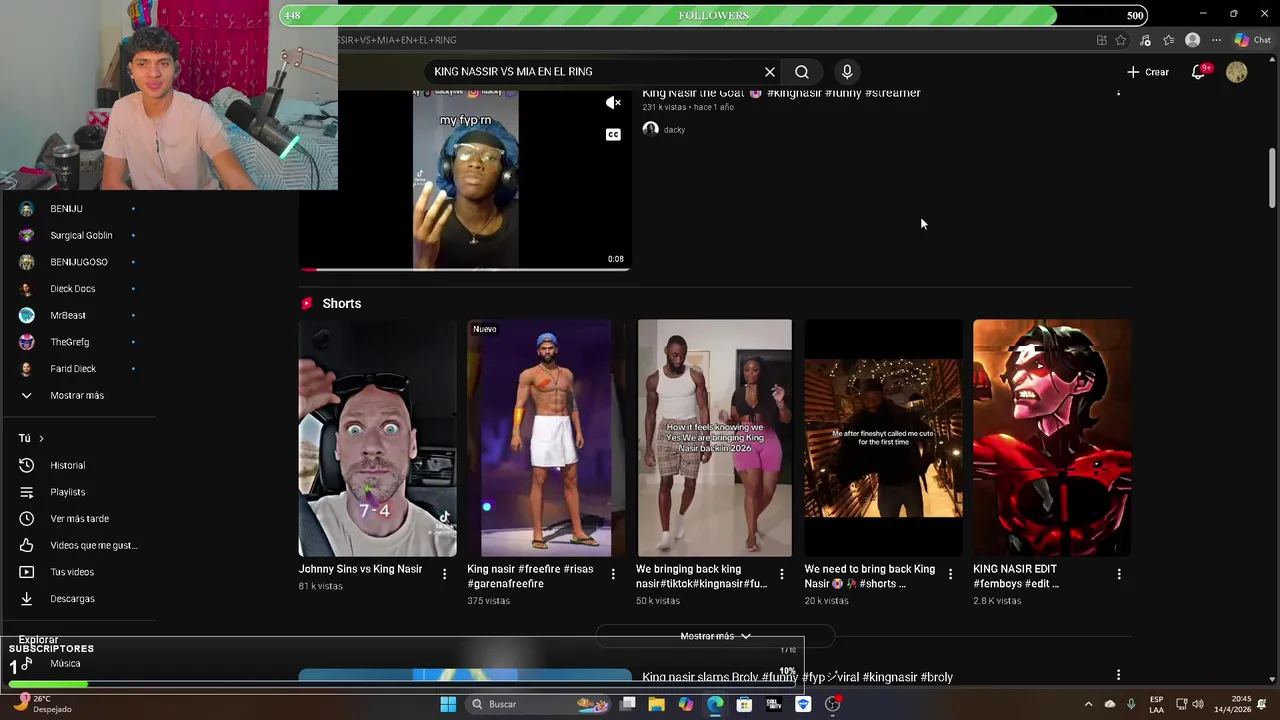
Task: Open the 'We bringing back king nasir' short
Action: coord(715,438)
